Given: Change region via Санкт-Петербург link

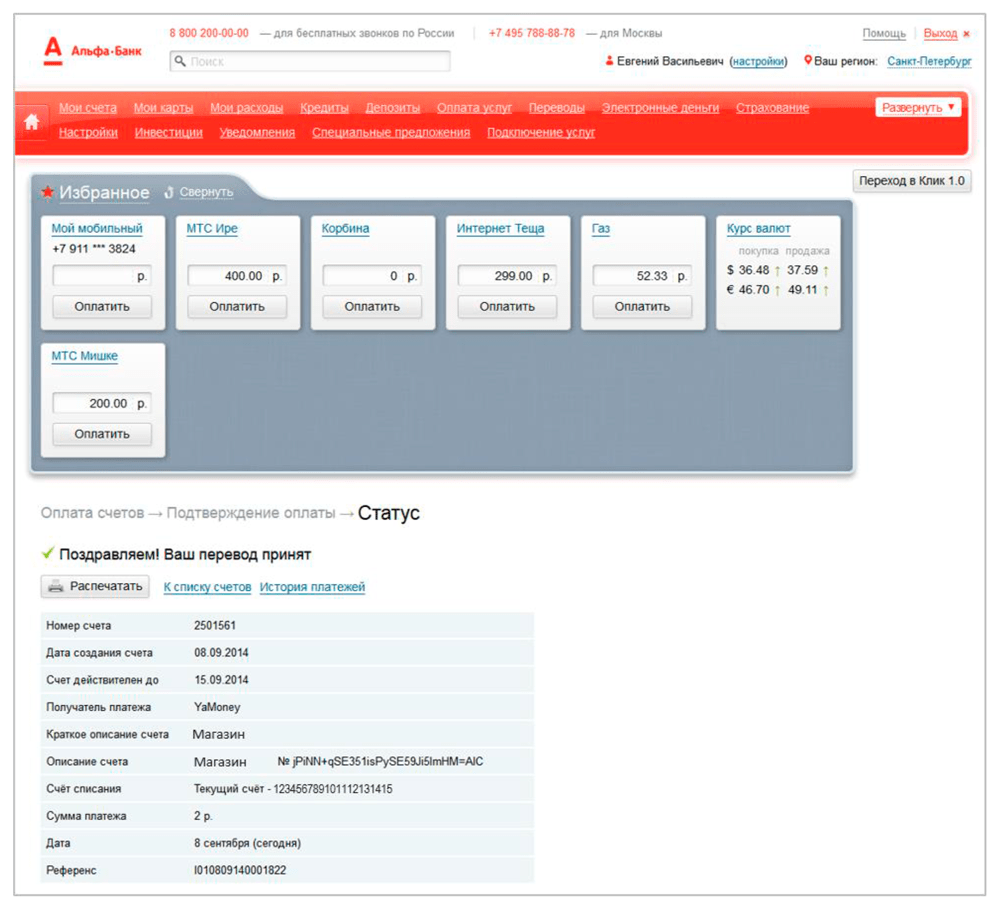Looking at the screenshot, I should (x=929, y=61).
